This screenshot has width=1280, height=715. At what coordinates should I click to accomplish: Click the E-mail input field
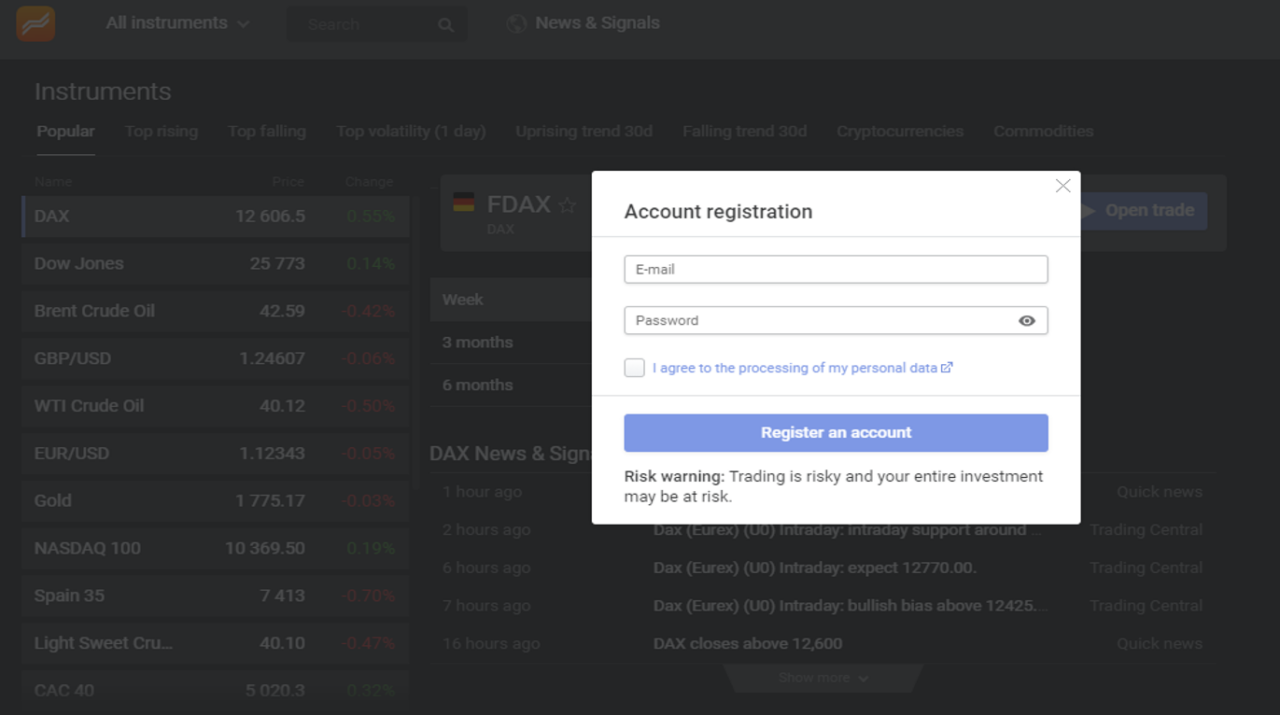(835, 269)
